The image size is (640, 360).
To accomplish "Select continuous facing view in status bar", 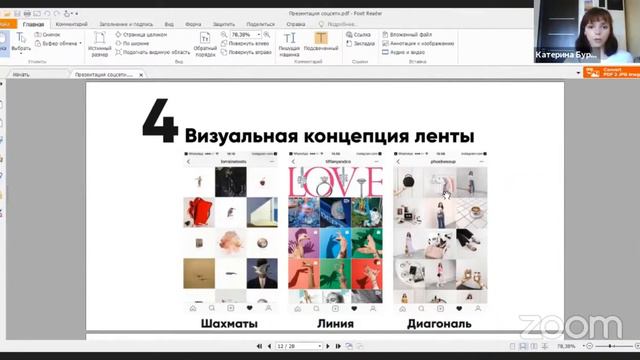I will pos(545,346).
